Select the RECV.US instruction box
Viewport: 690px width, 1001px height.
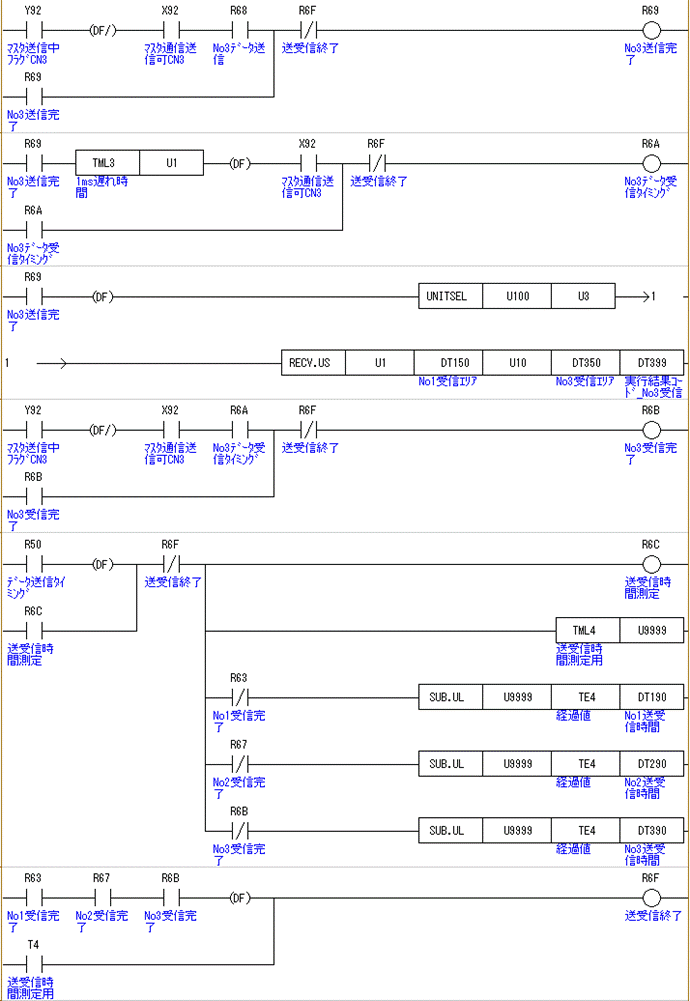[x=312, y=362]
